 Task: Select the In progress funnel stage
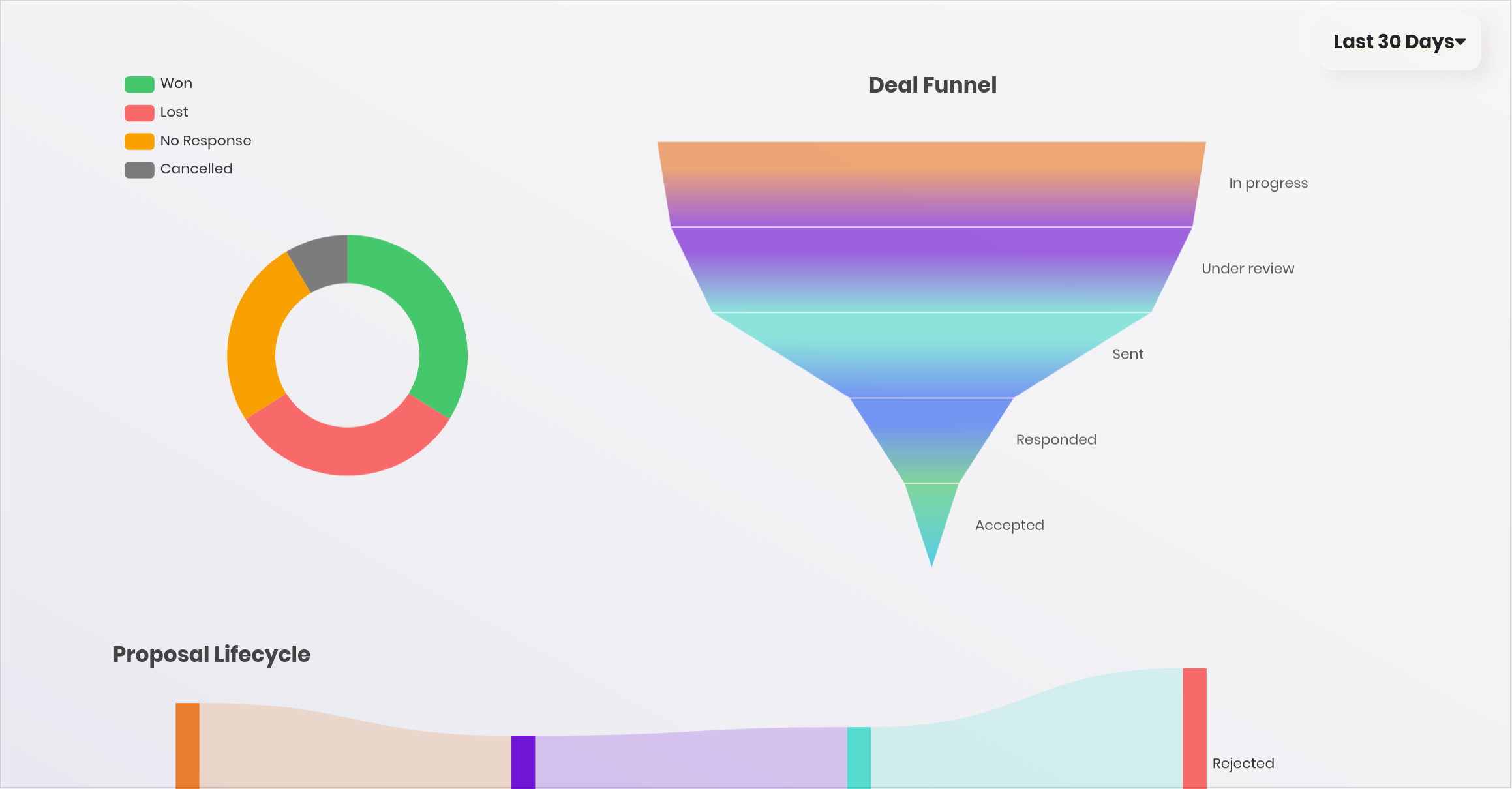pos(931,184)
